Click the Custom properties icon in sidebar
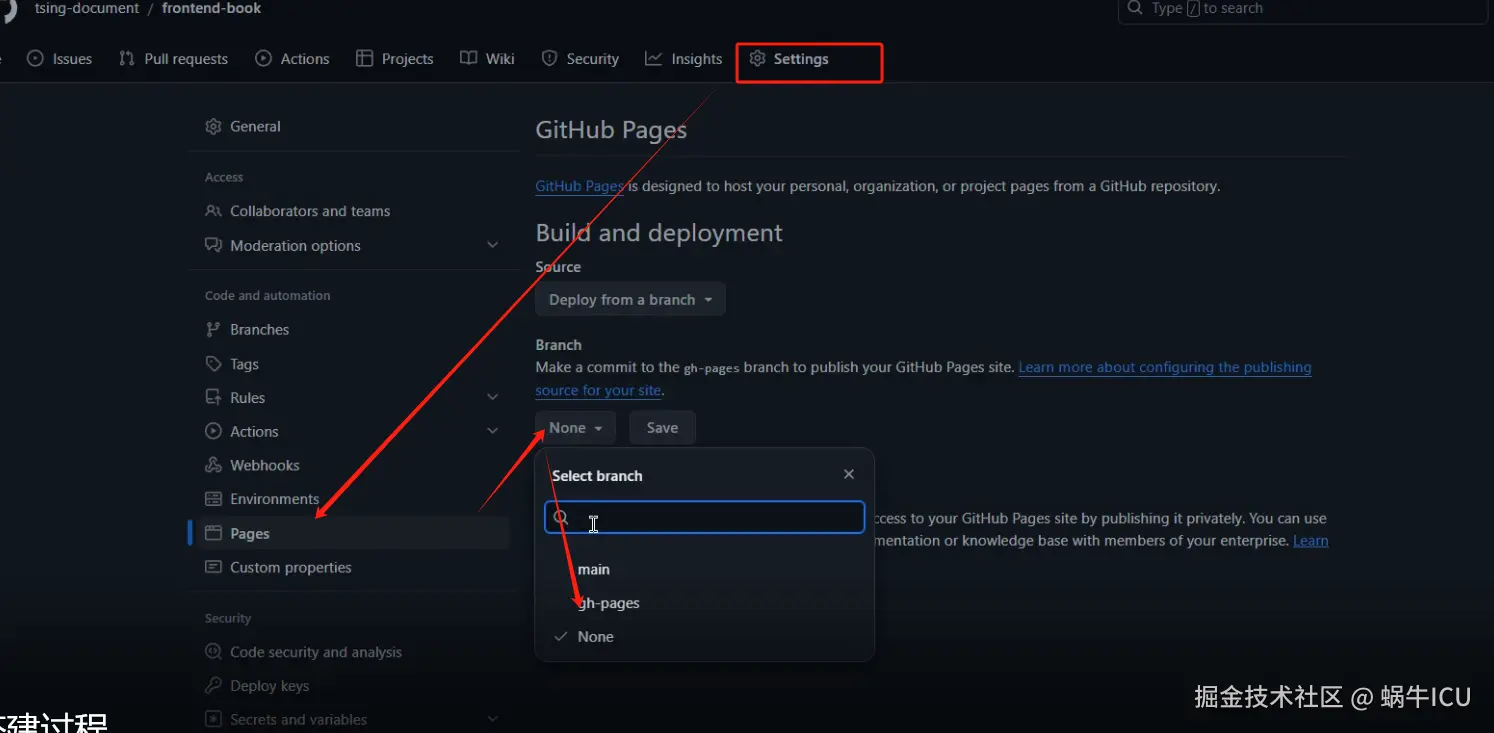The height and width of the screenshot is (733, 1494). tap(213, 567)
